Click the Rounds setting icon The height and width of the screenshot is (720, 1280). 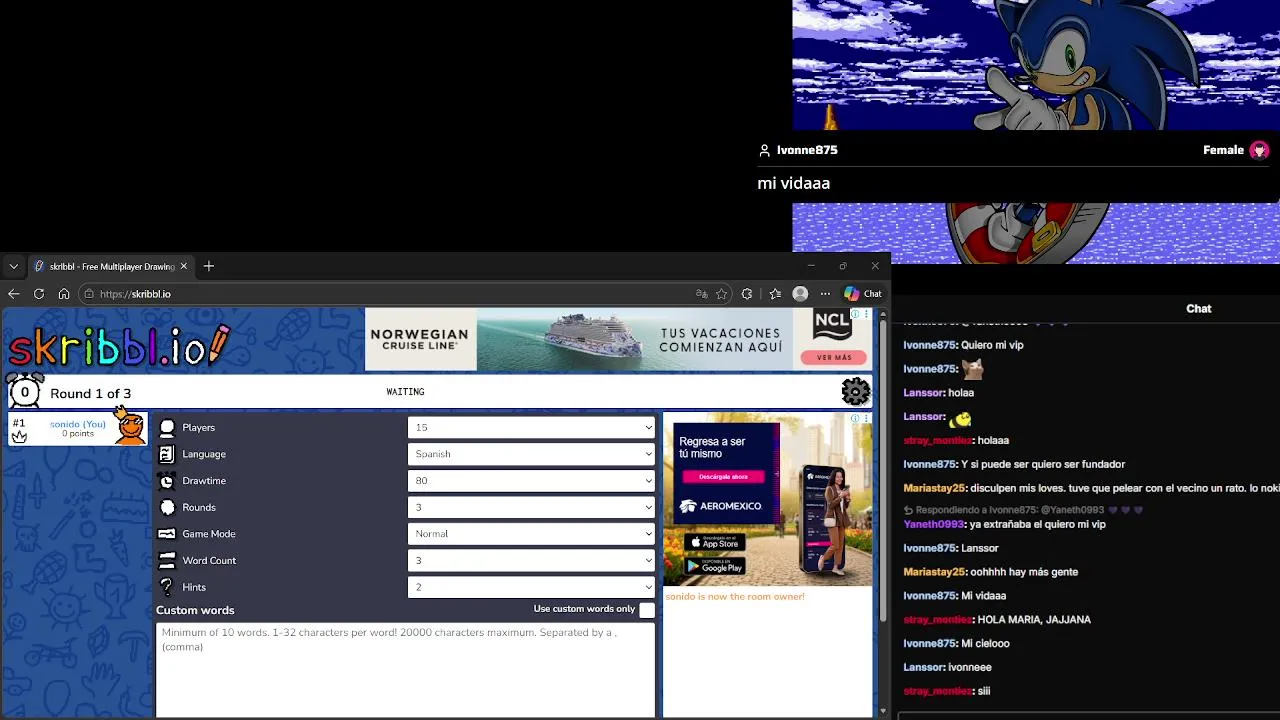[167, 507]
